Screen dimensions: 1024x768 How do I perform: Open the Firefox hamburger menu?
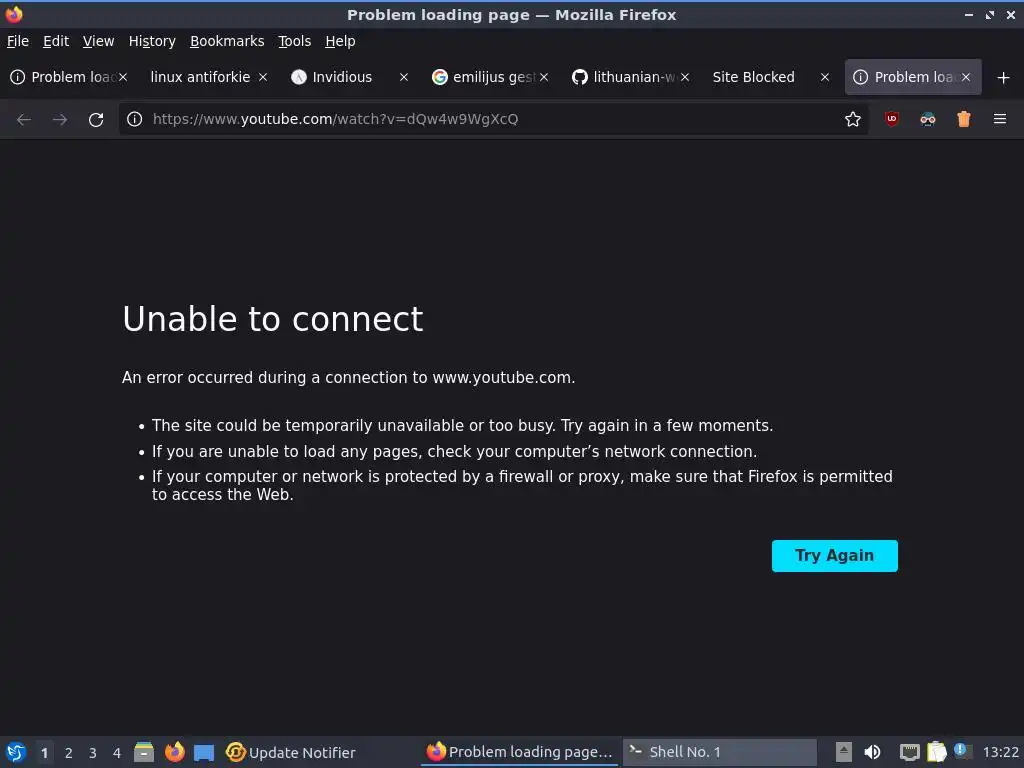999,119
